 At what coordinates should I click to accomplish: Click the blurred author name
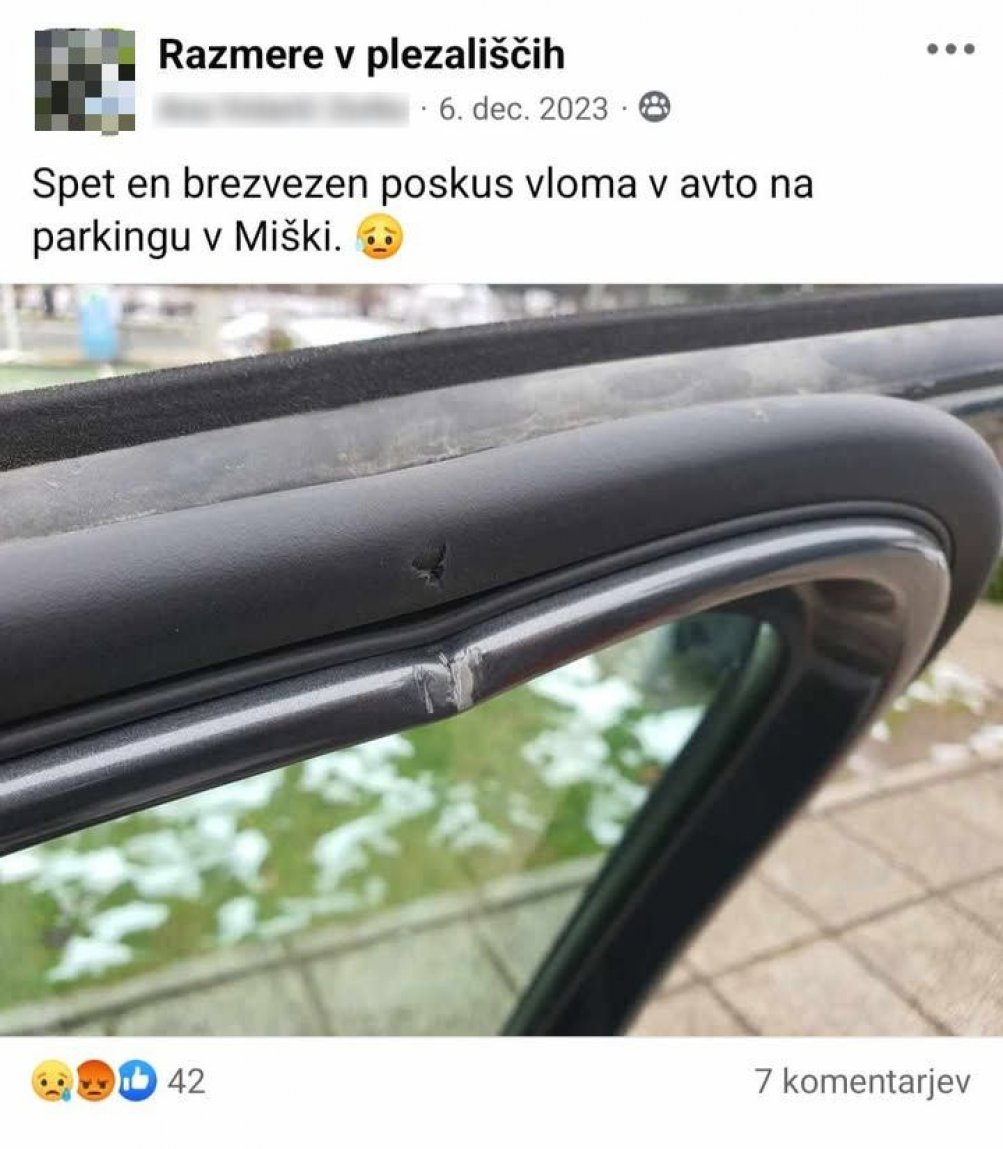point(282,109)
